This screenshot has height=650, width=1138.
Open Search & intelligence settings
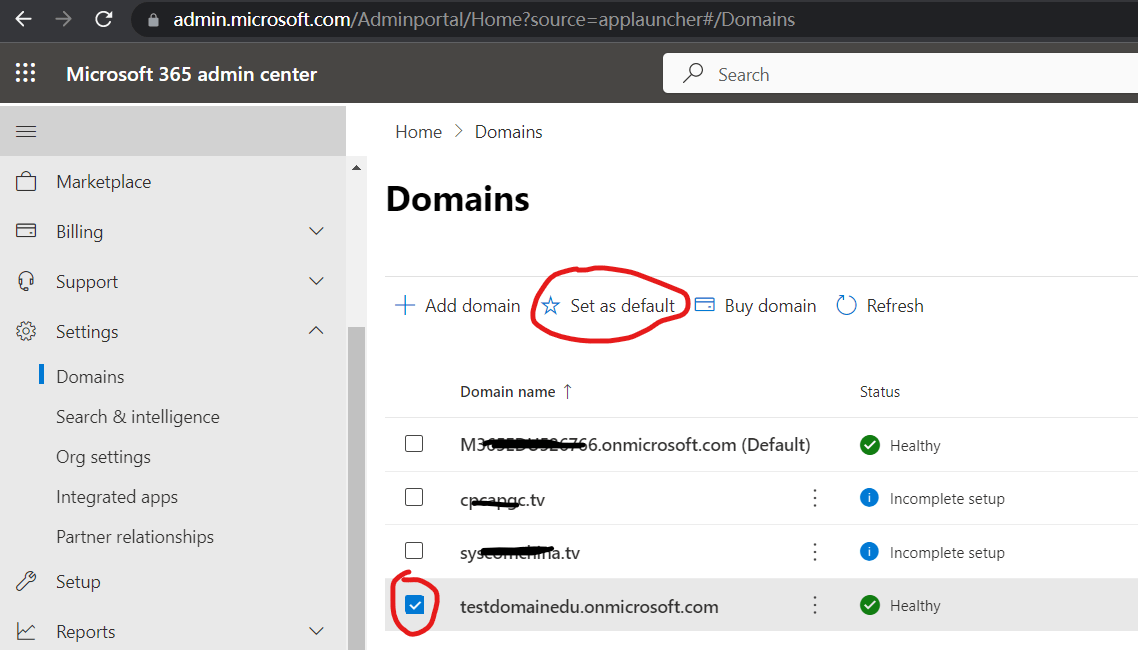(138, 416)
